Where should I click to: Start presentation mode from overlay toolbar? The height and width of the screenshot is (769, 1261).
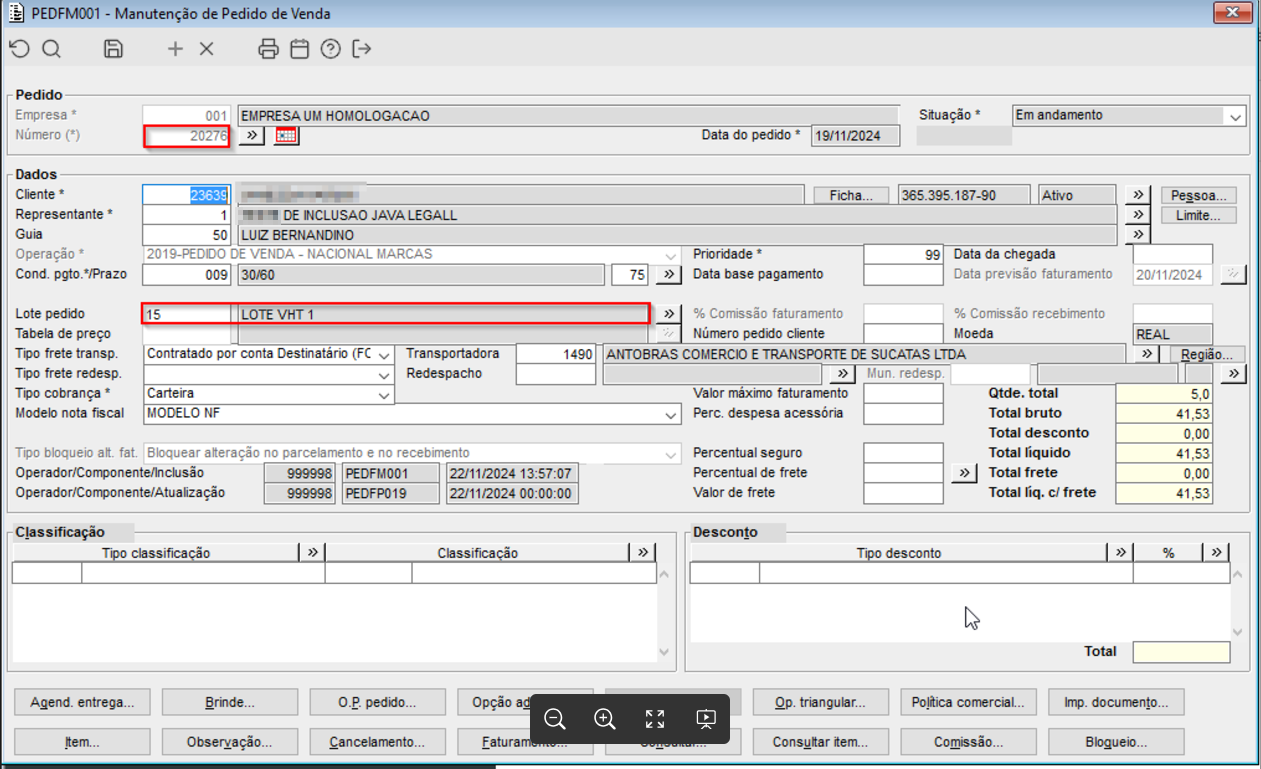pyautogui.click(x=705, y=719)
